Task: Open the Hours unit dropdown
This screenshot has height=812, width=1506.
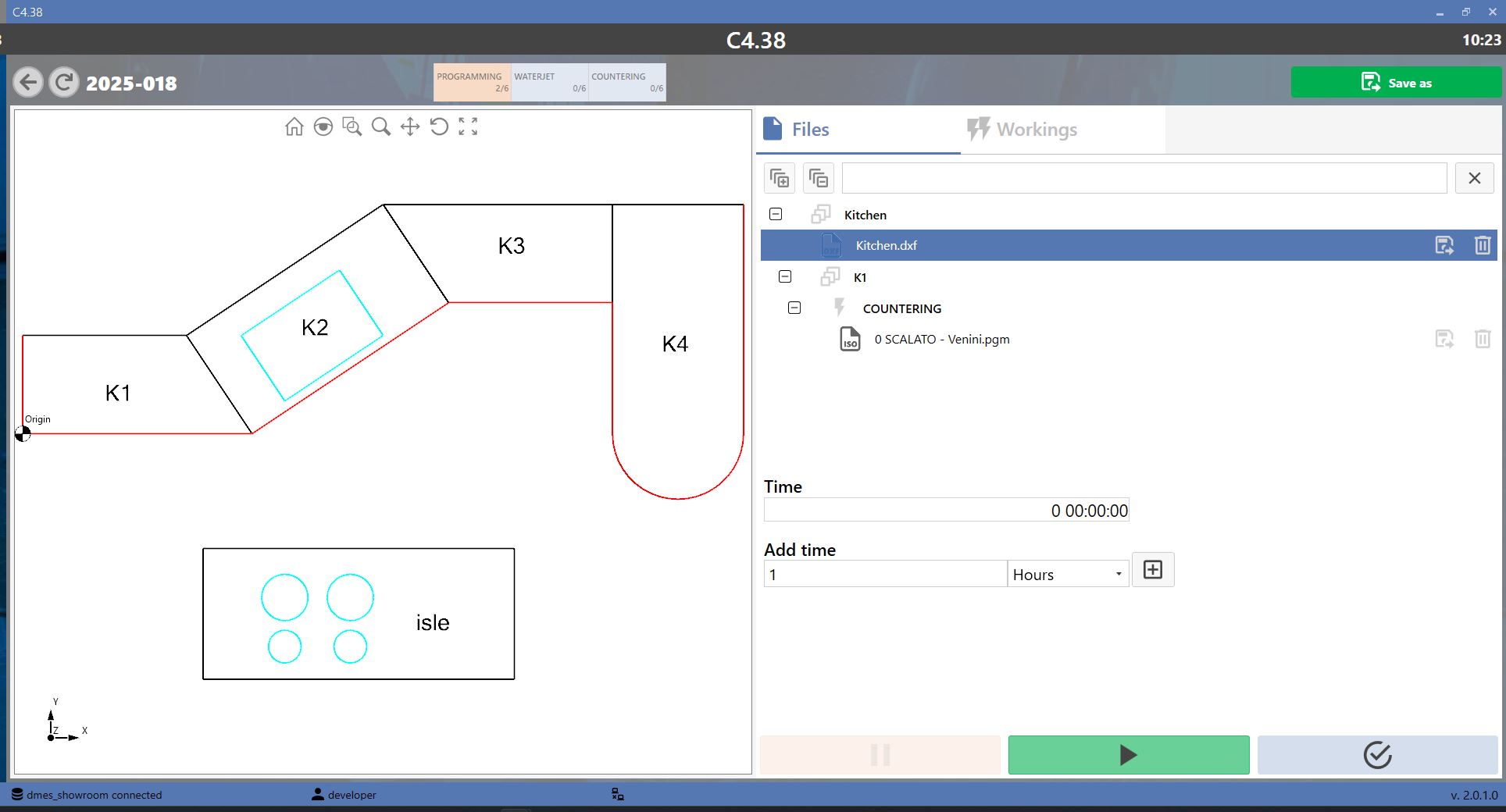Action: coord(1068,575)
